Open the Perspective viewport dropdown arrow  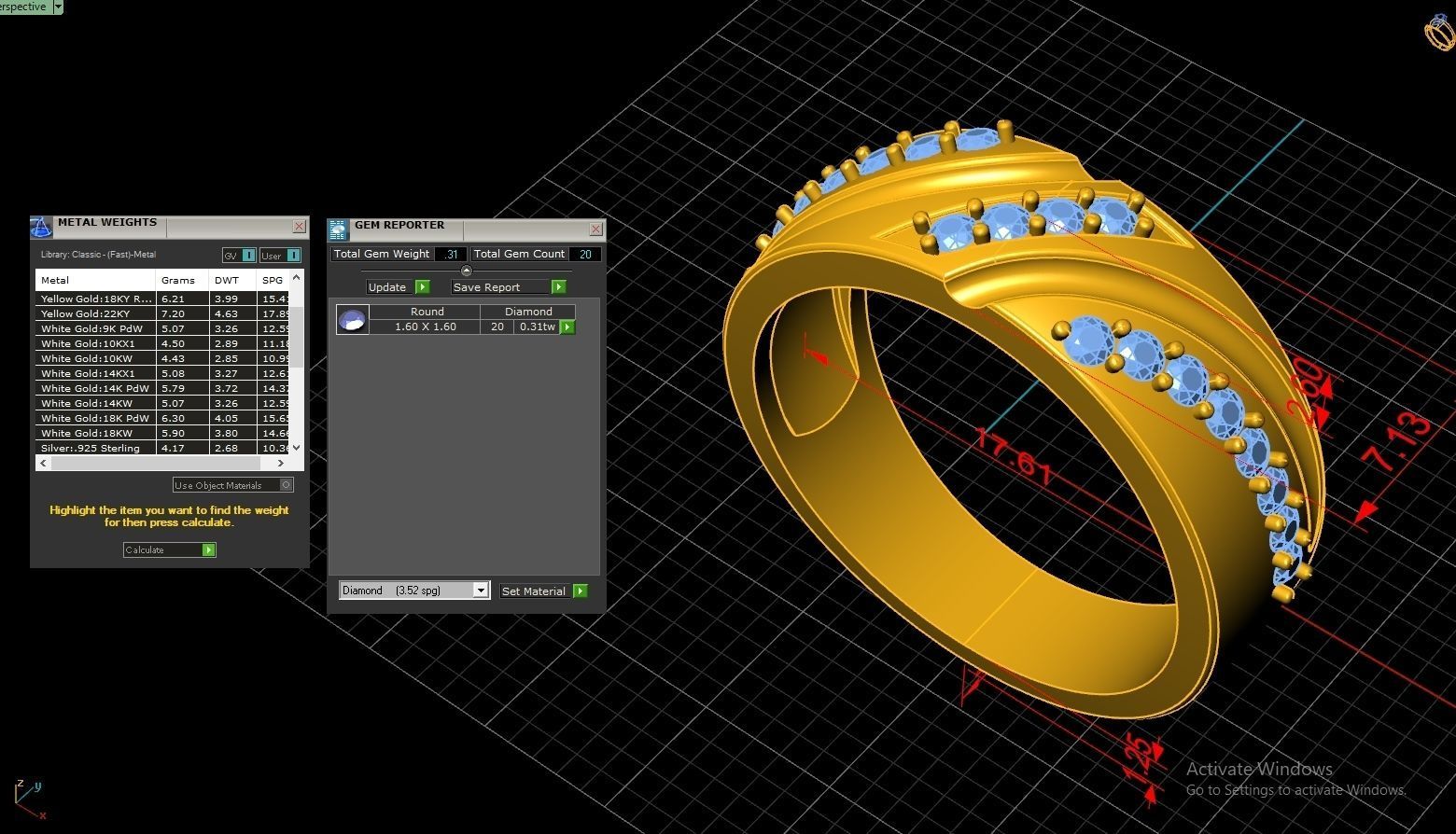pos(58,7)
